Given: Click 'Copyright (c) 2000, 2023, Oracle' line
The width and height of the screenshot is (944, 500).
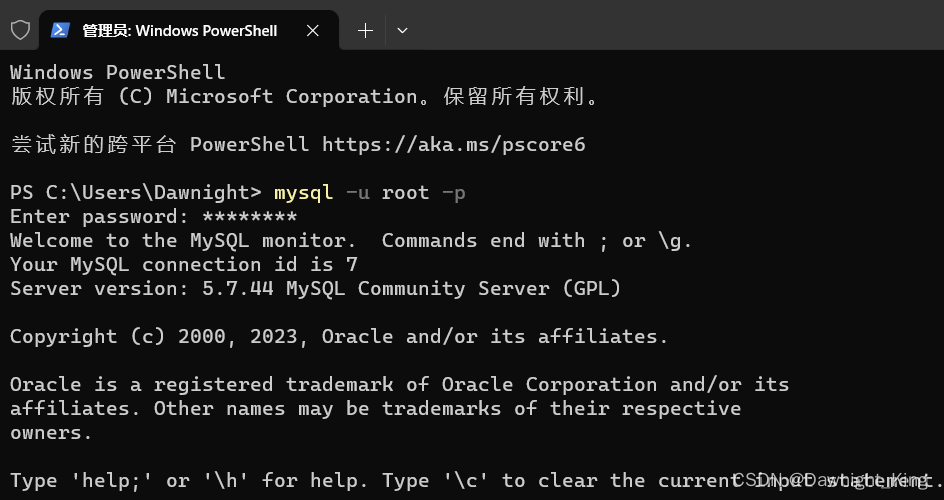Looking at the screenshot, I should pos(339,336).
